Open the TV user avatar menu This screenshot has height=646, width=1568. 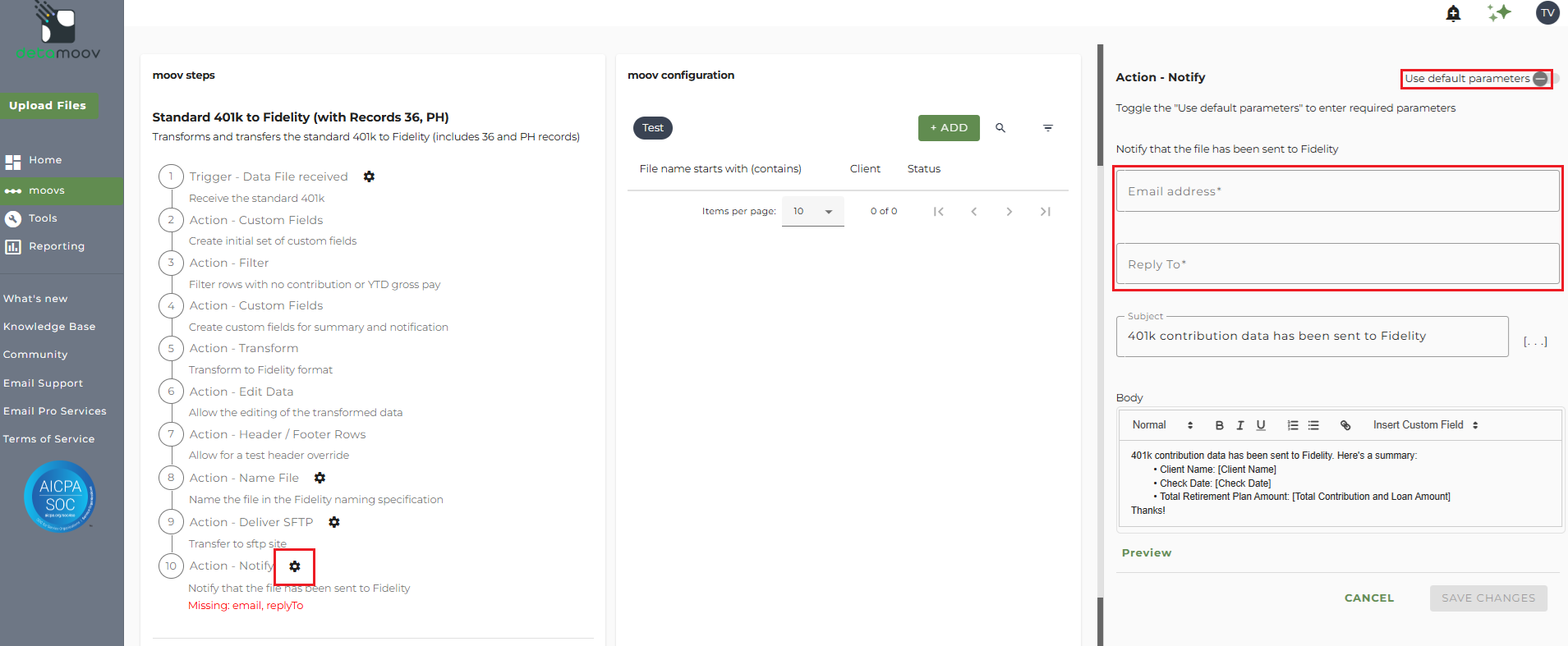click(1547, 12)
